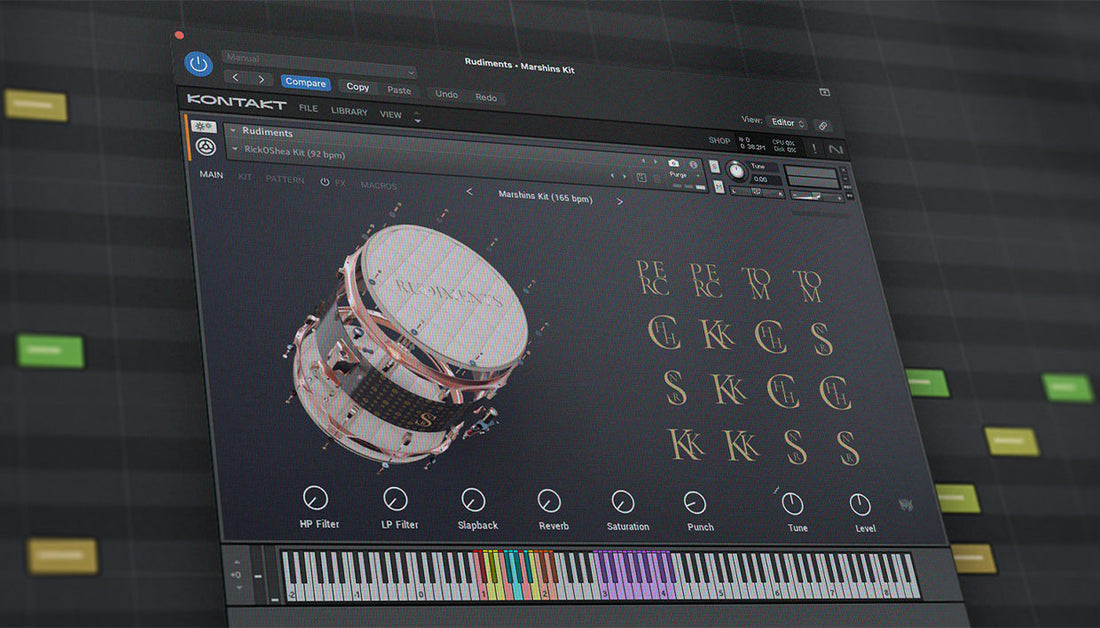The width and height of the screenshot is (1100, 628).
Task: Click the Tune value field showing 0.00
Action: click(x=762, y=180)
